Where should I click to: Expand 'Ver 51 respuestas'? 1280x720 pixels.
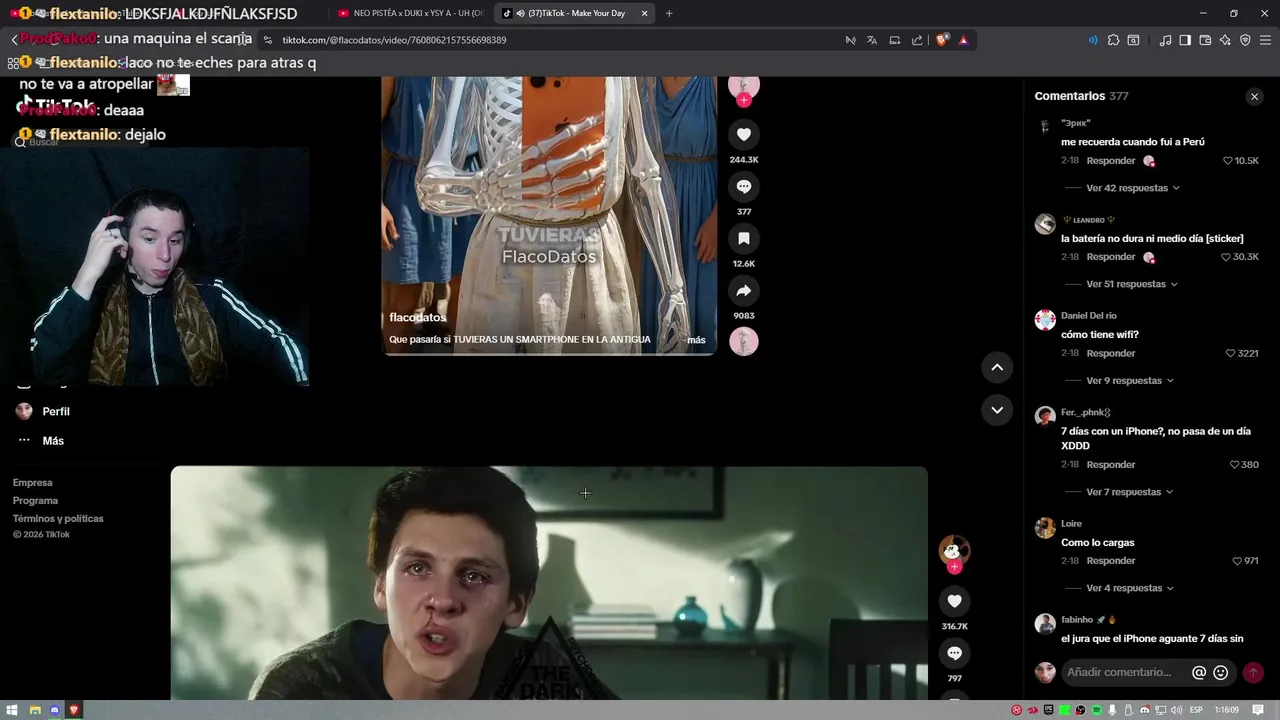point(1132,284)
